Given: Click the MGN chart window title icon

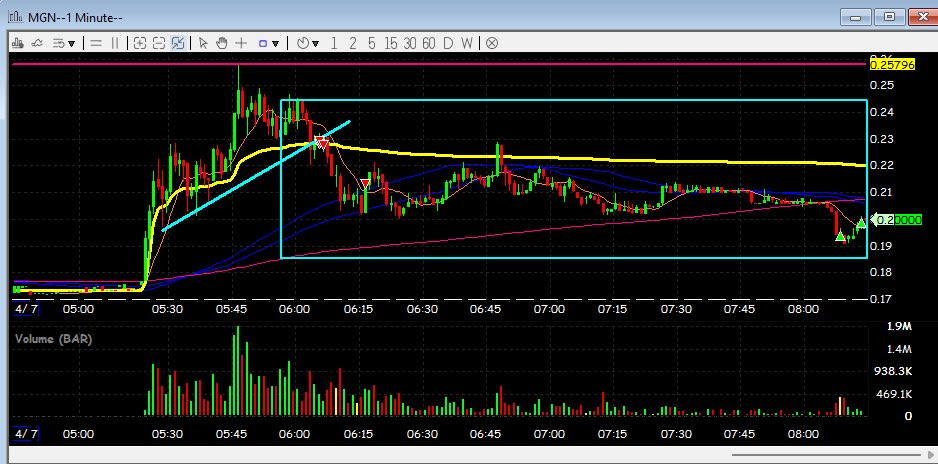Looking at the screenshot, I should (16, 16).
